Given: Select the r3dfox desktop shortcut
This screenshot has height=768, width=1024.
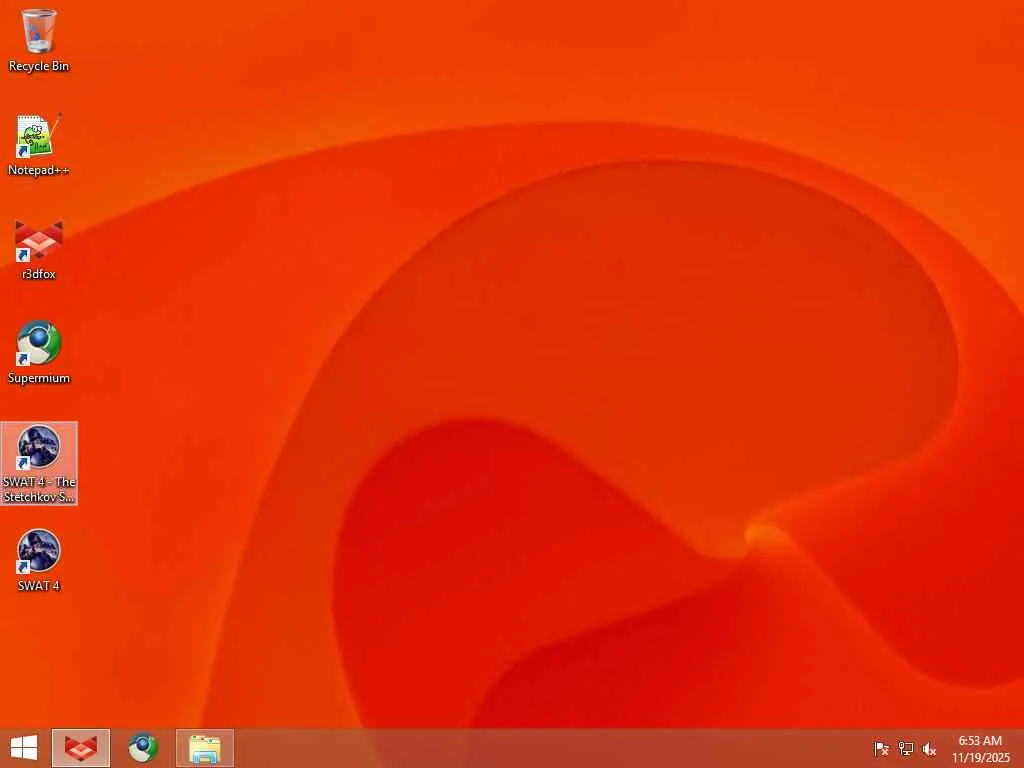Looking at the screenshot, I should 39,249.
